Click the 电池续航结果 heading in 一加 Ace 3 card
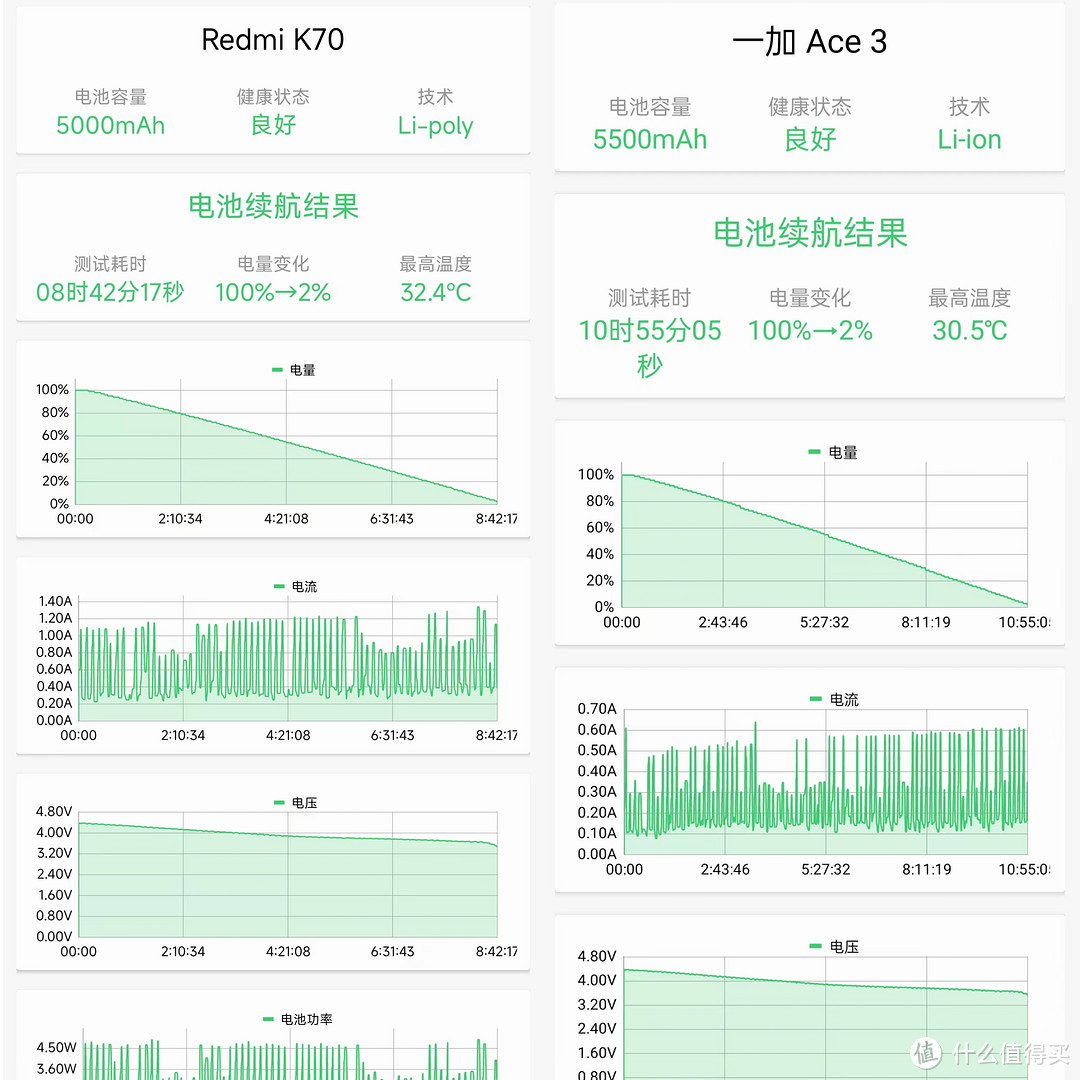 [x=810, y=233]
